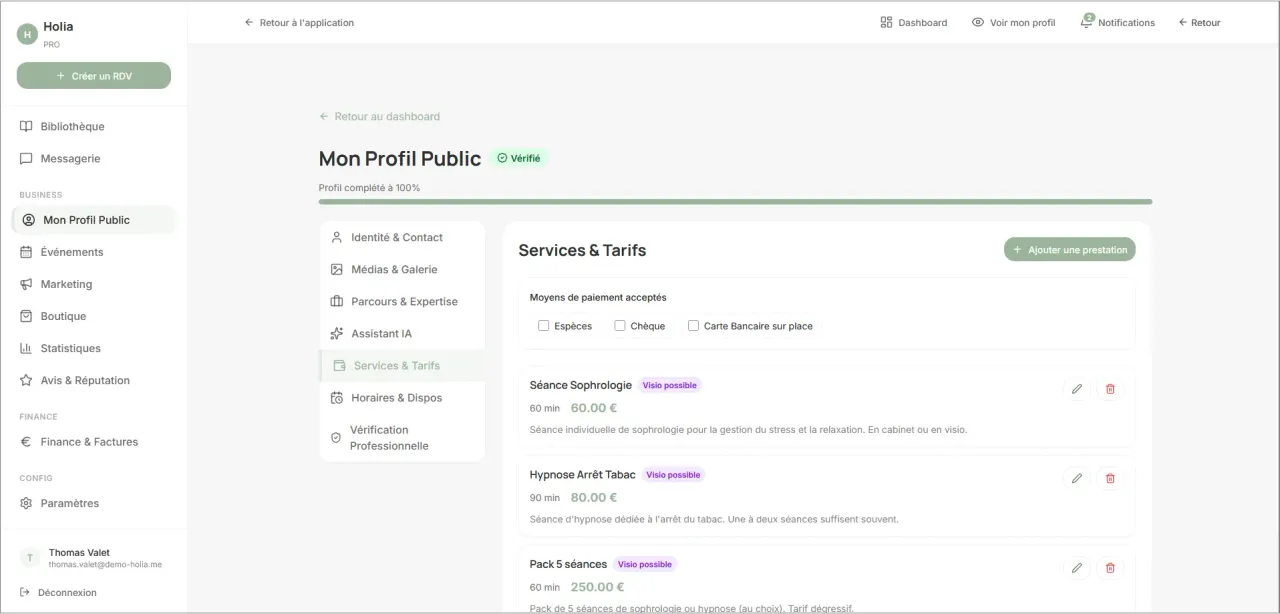This screenshot has height=614, width=1280.
Task: Open the Vérification Professionnelle section
Action: click(x=402, y=438)
